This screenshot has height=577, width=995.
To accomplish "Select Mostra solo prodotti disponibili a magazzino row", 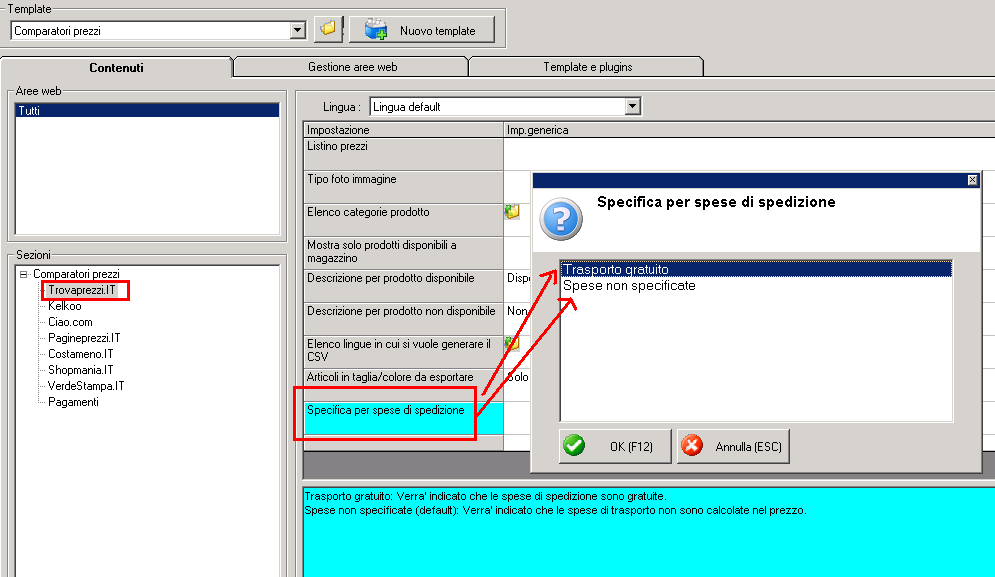I will pyautogui.click(x=404, y=253).
